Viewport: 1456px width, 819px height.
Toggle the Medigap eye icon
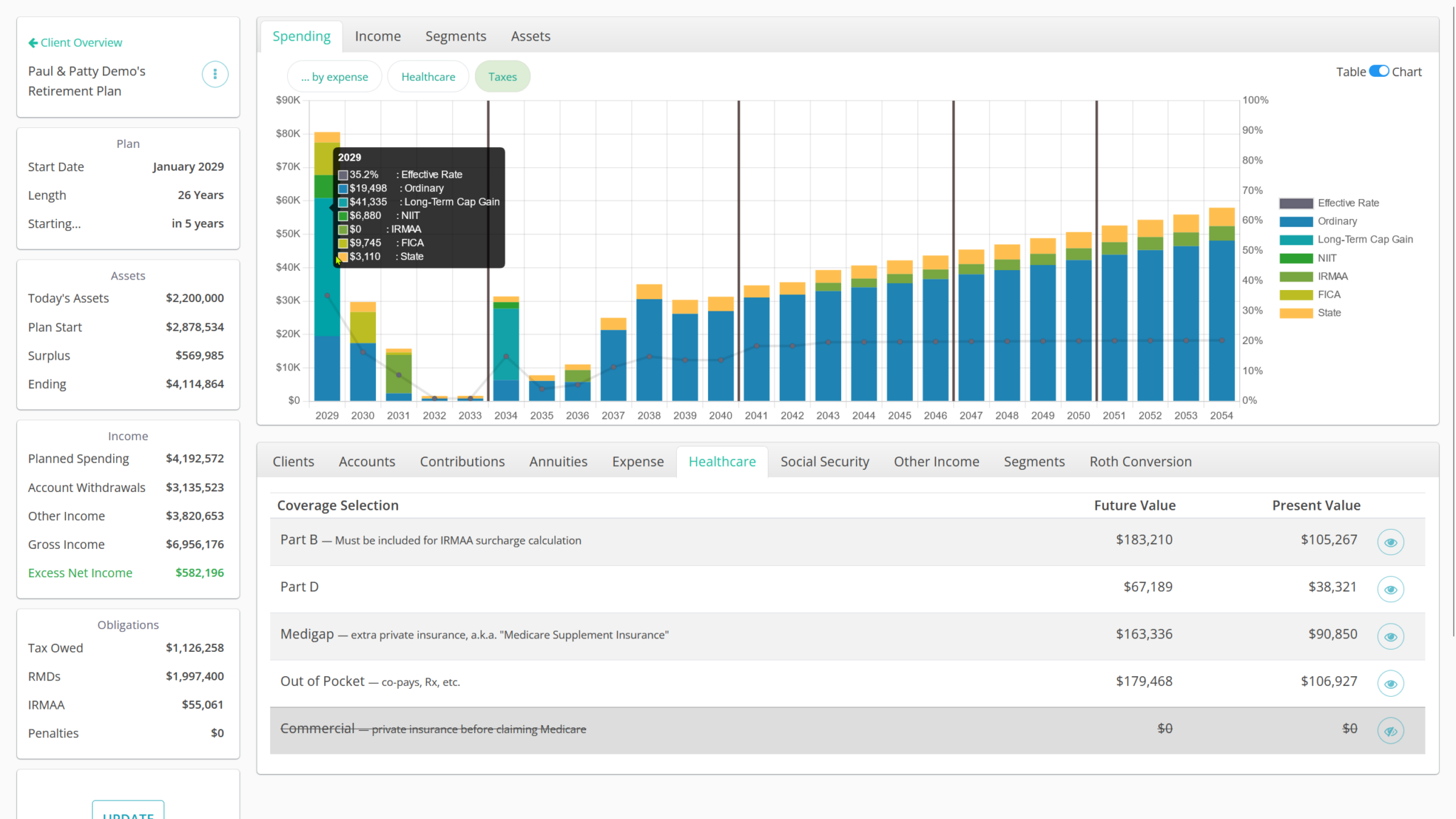point(1390,636)
